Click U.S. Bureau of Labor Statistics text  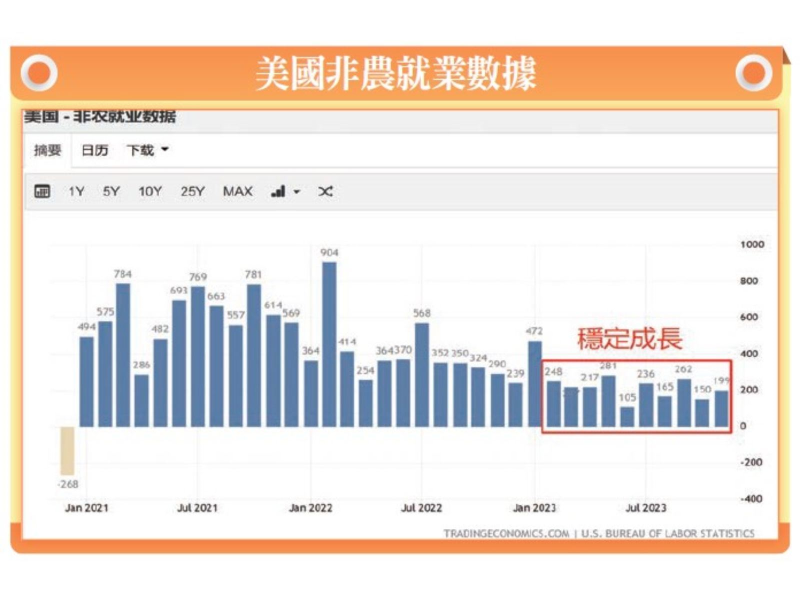(668, 534)
